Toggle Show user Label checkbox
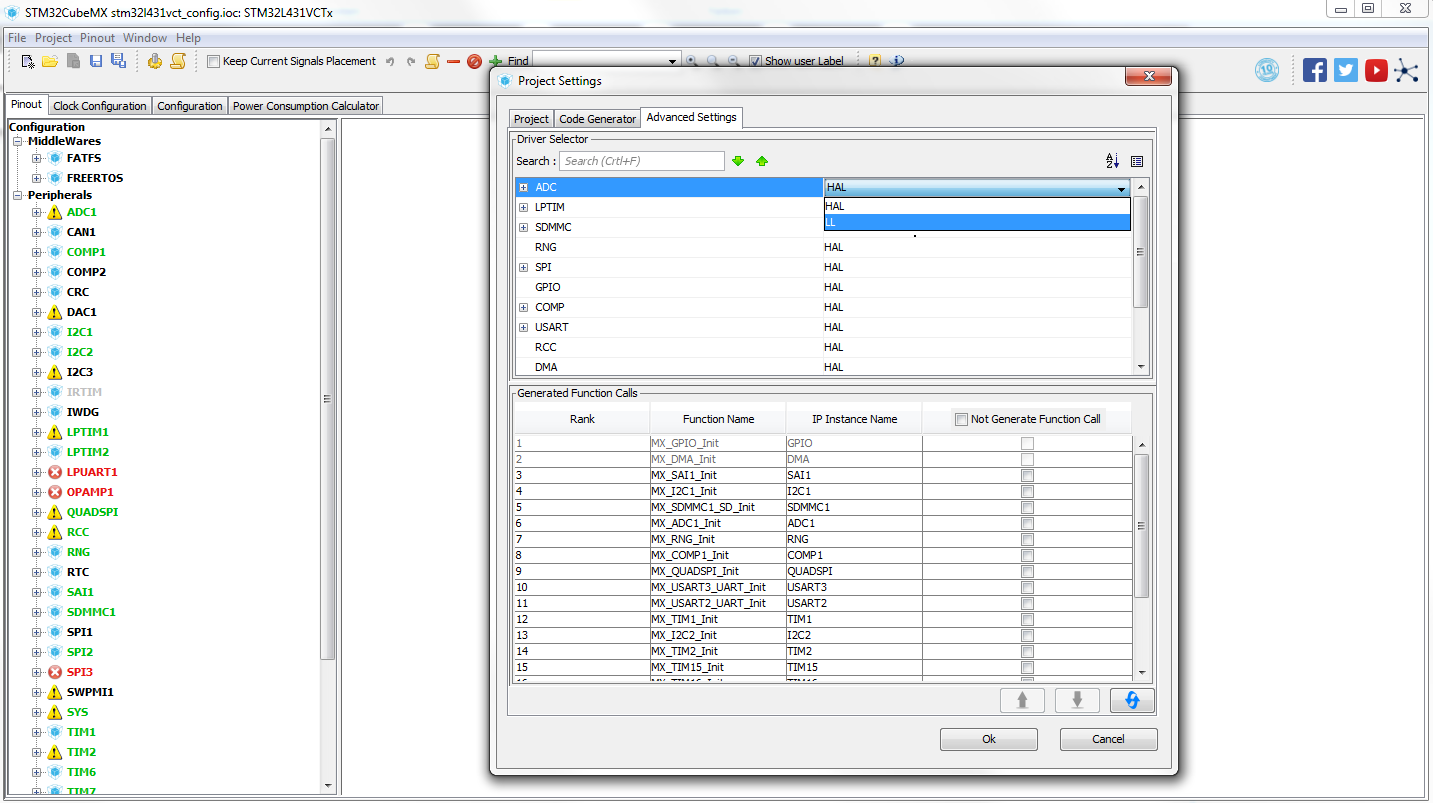Screen dimensions: 1433x803 click(755, 61)
